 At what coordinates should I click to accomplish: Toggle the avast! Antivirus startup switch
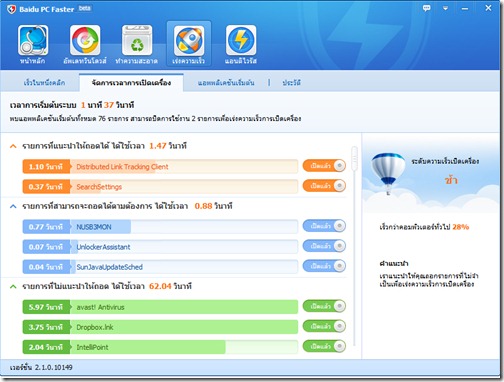[x=324, y=306]
